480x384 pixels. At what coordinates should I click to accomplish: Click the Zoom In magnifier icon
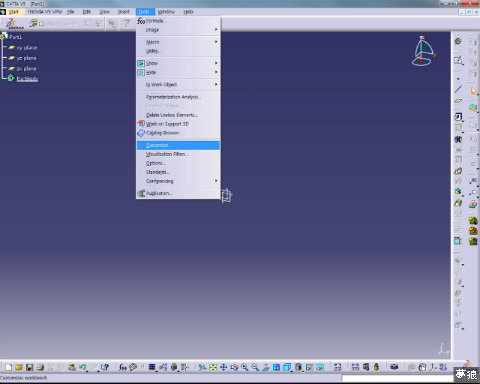point(244,367)
